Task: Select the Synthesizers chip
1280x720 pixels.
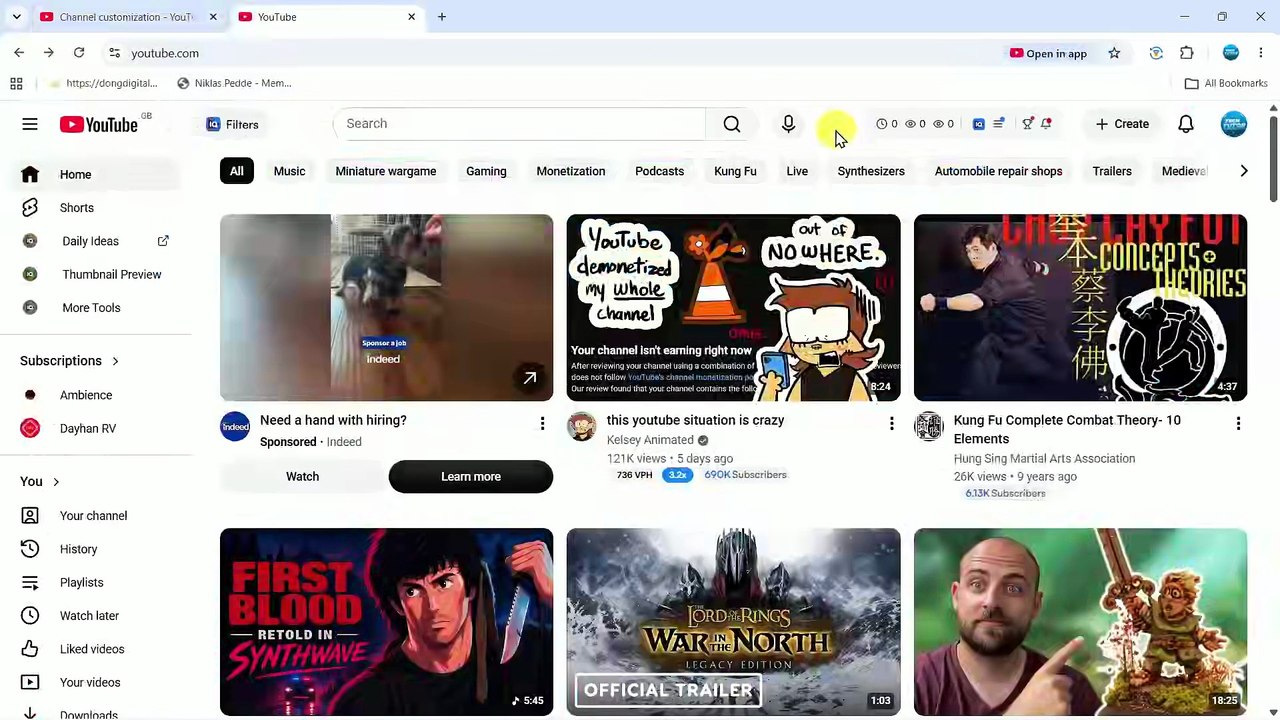Action: [871, 171]
